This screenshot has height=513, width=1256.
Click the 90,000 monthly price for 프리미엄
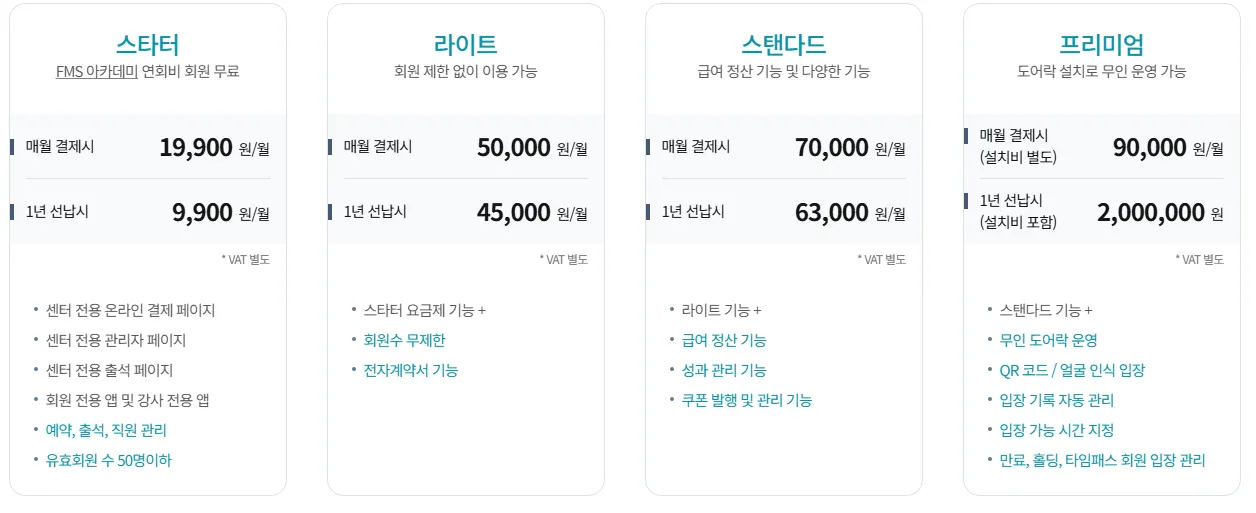(1150, 148)
